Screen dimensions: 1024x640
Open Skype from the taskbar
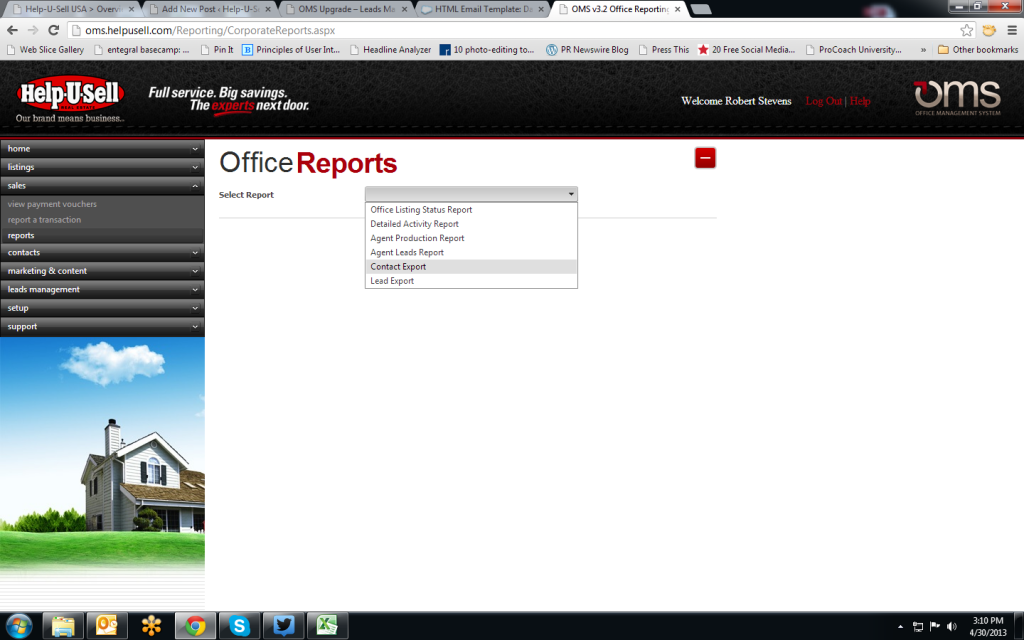(x=239, y=625)
